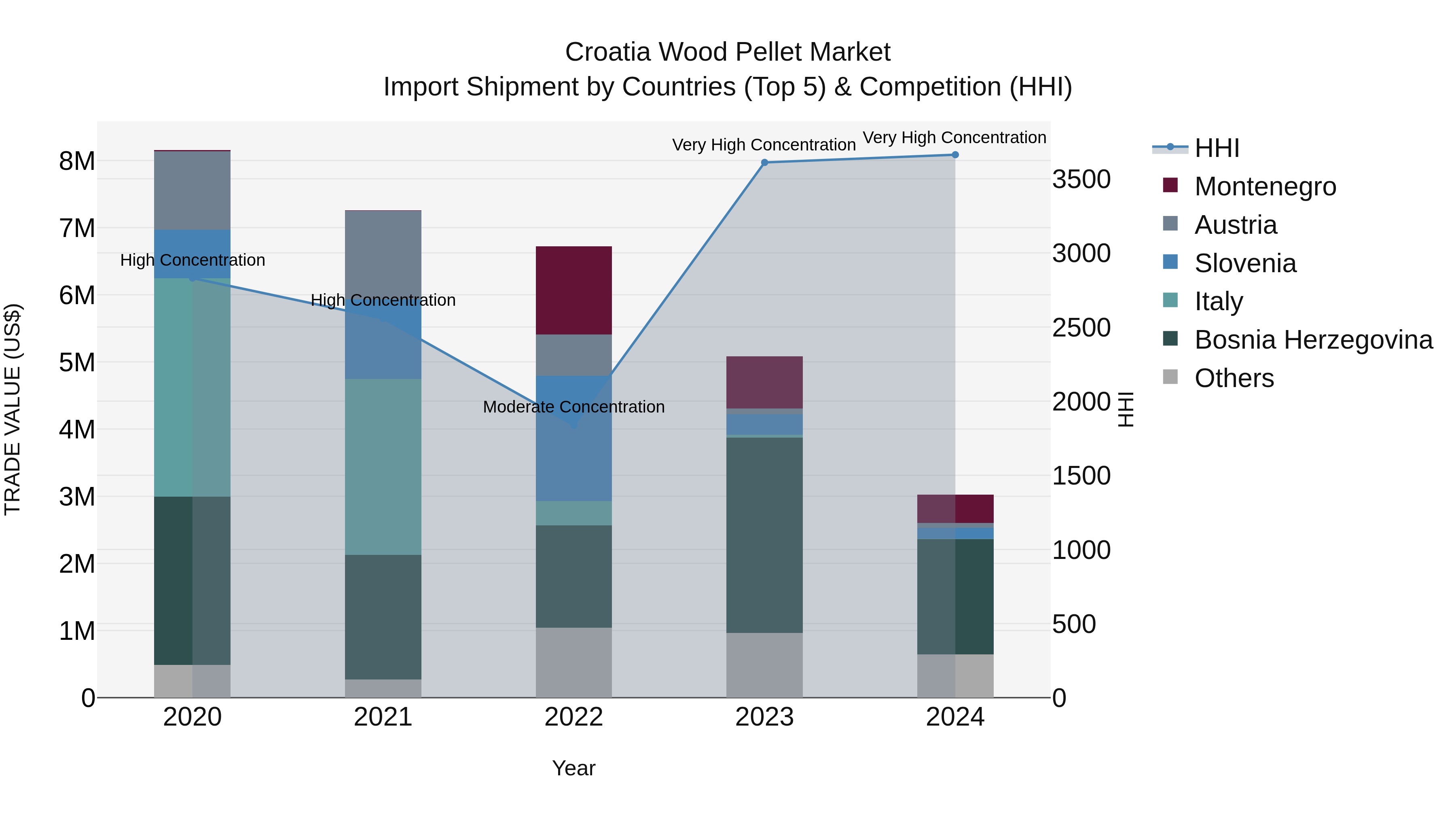Select the 2023 Others bar segment
The width and height of the screenshot is (1456, 819).
pos(764,665)
